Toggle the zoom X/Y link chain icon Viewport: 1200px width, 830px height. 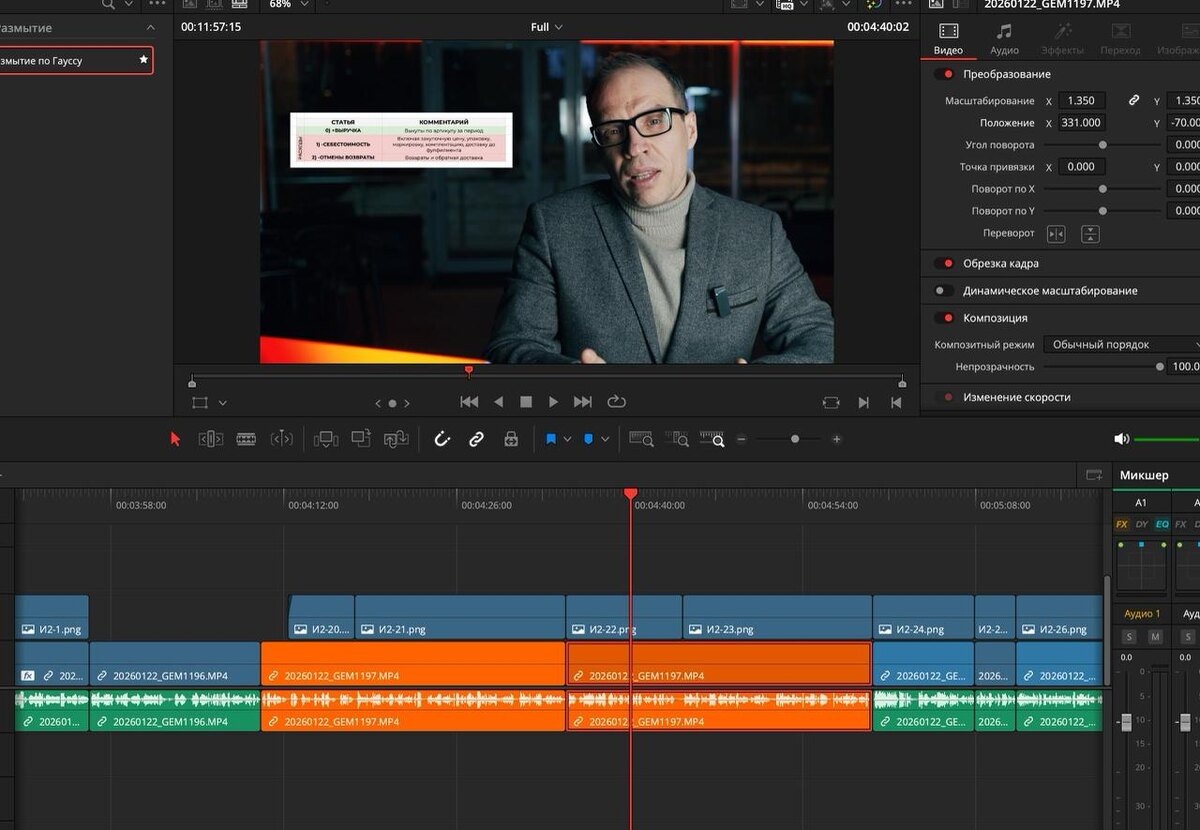click(1134, 100)
